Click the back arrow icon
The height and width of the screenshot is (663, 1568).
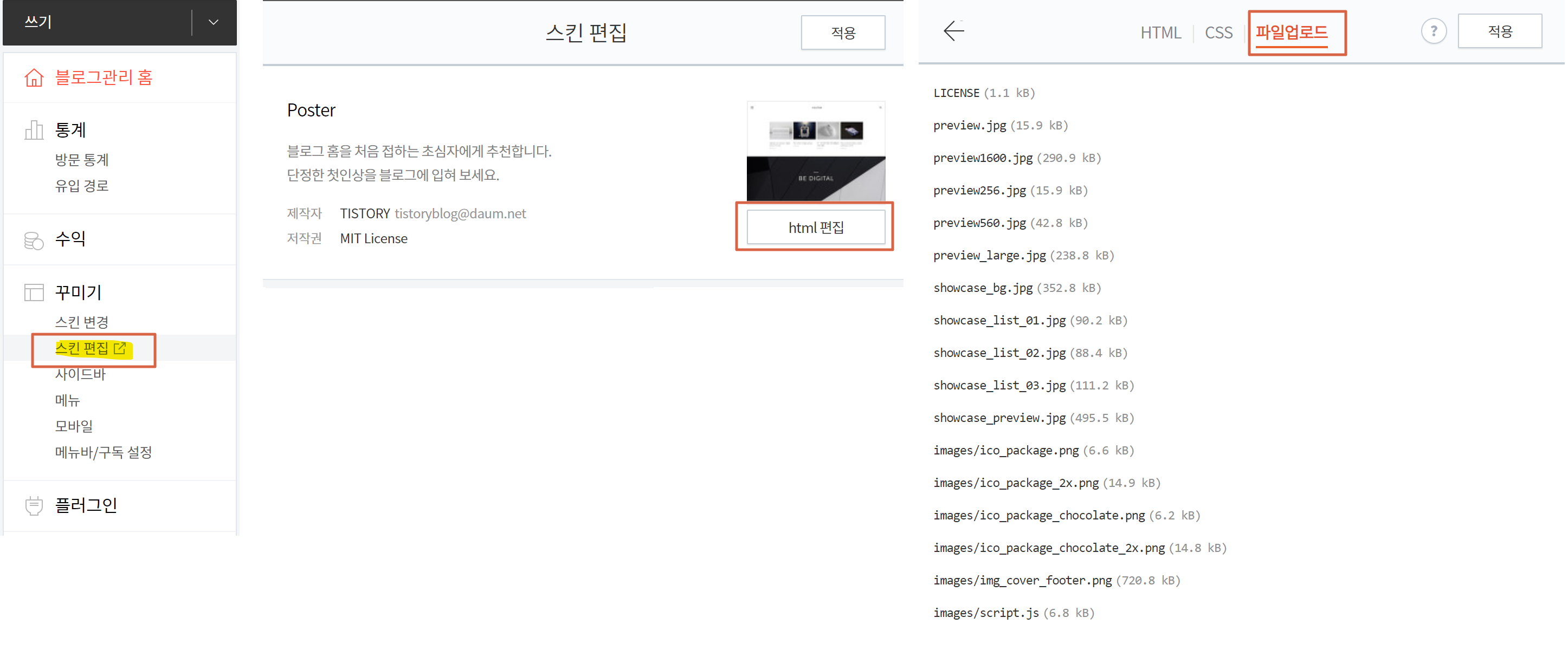(953, 31)
